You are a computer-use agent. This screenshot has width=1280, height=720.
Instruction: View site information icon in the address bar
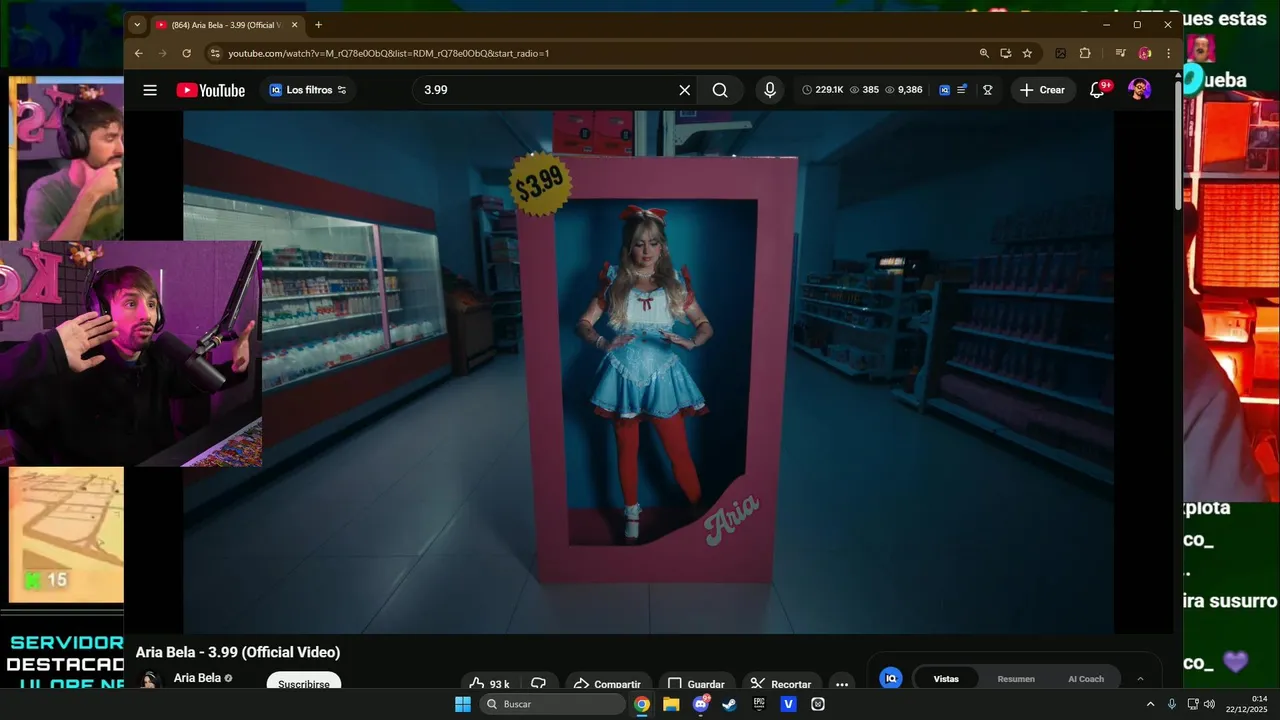click(213, 53)
